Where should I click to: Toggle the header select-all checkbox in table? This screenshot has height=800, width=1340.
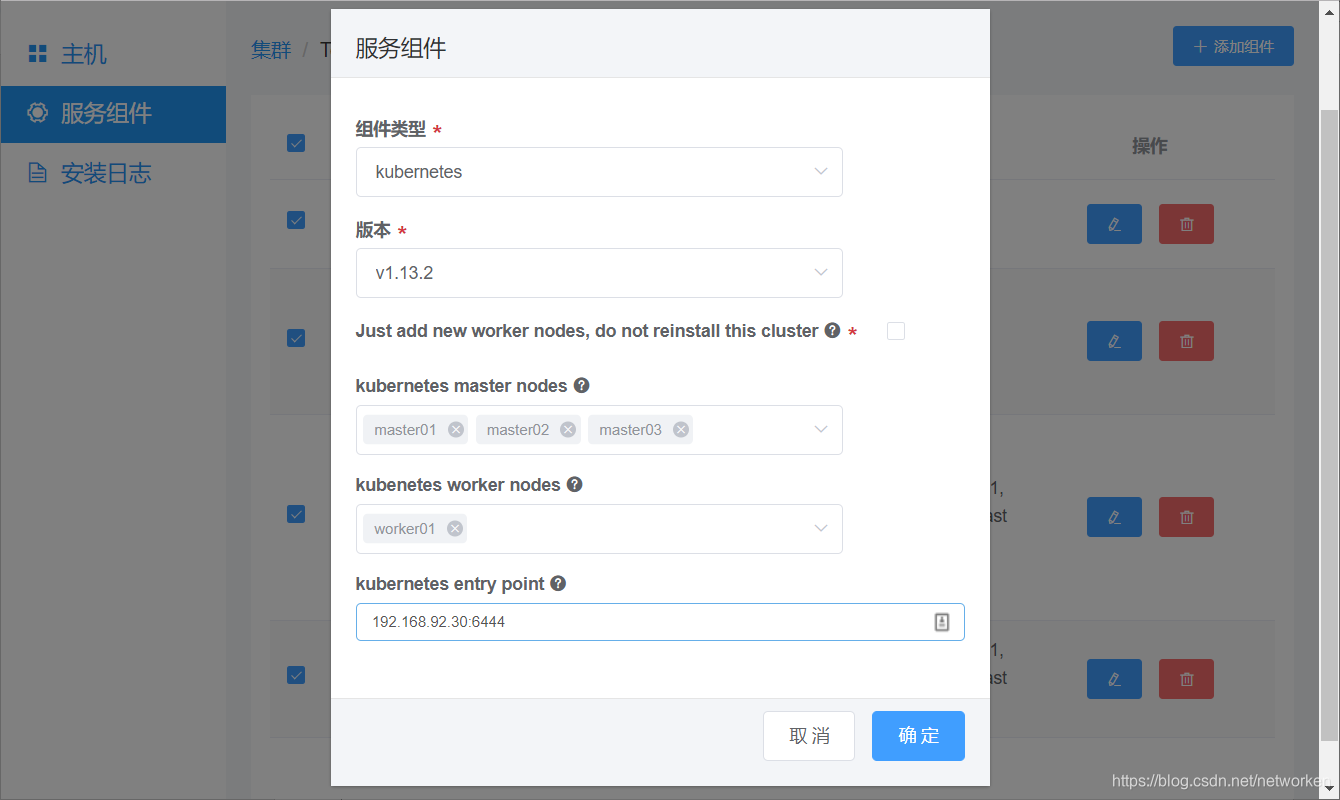(296, 143)
